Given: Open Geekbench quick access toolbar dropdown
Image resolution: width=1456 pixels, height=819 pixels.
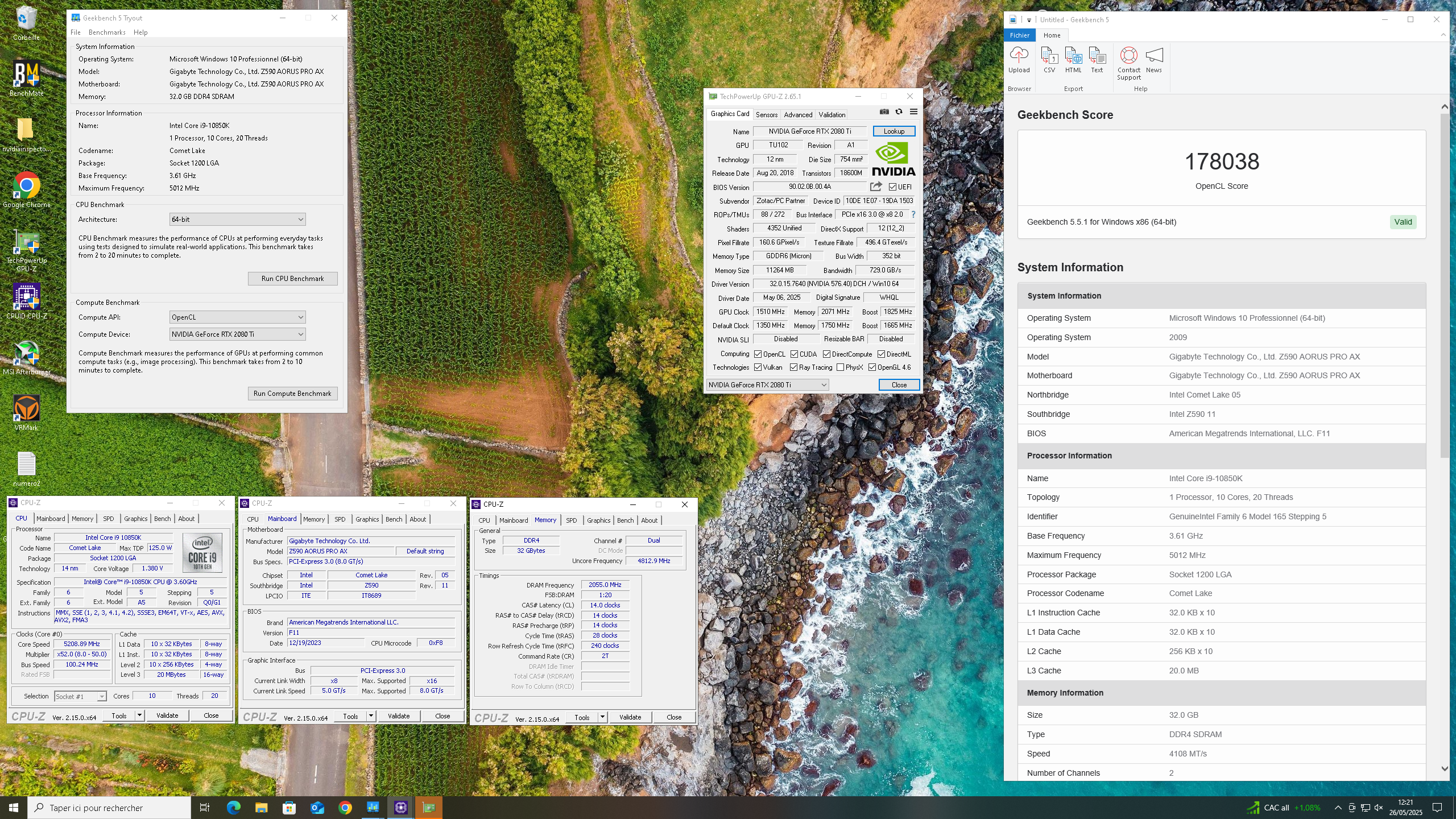Looking at the screenshot, I should point(1029,20).
